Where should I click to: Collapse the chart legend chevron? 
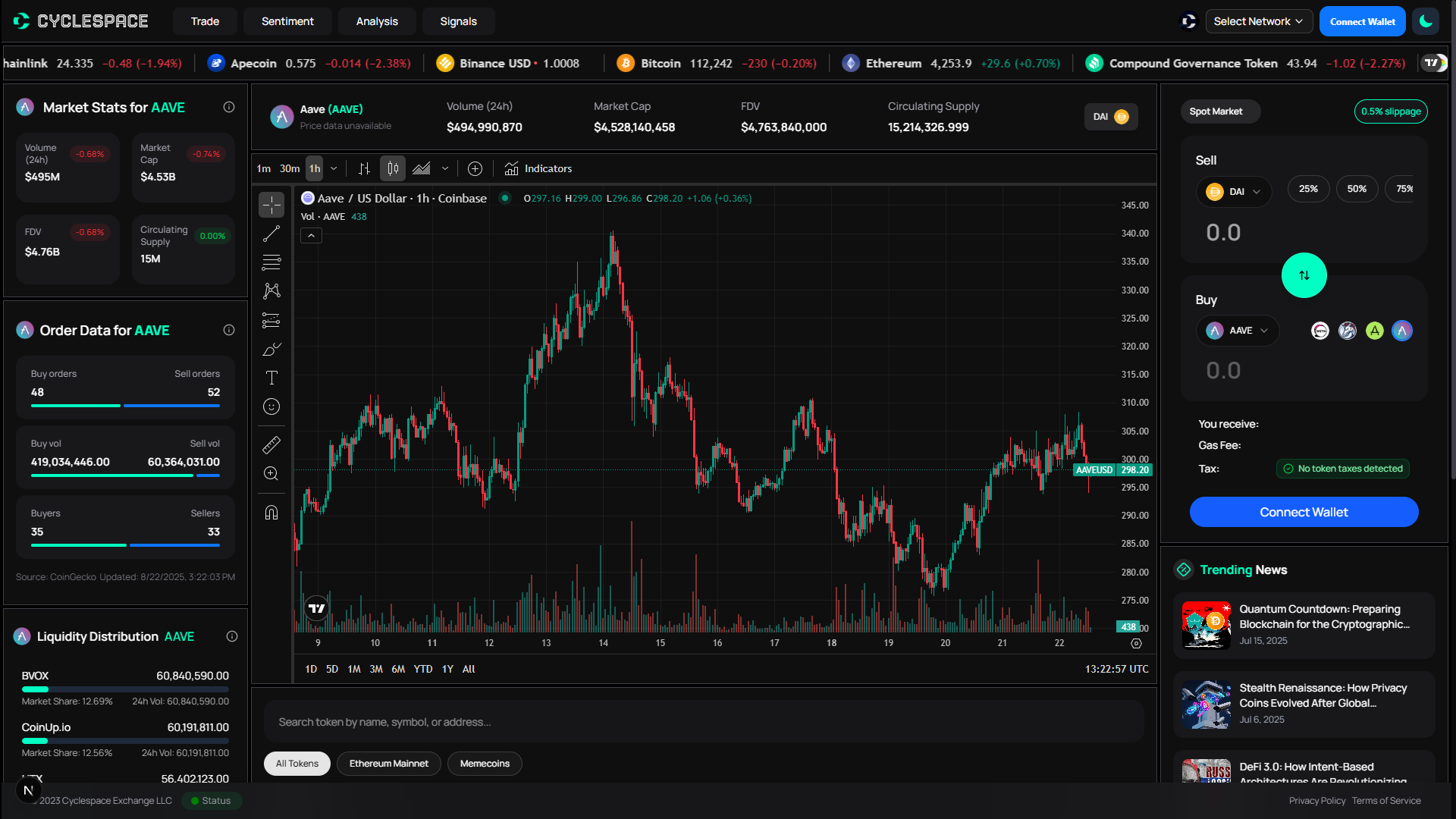click(x=311, y=236)
